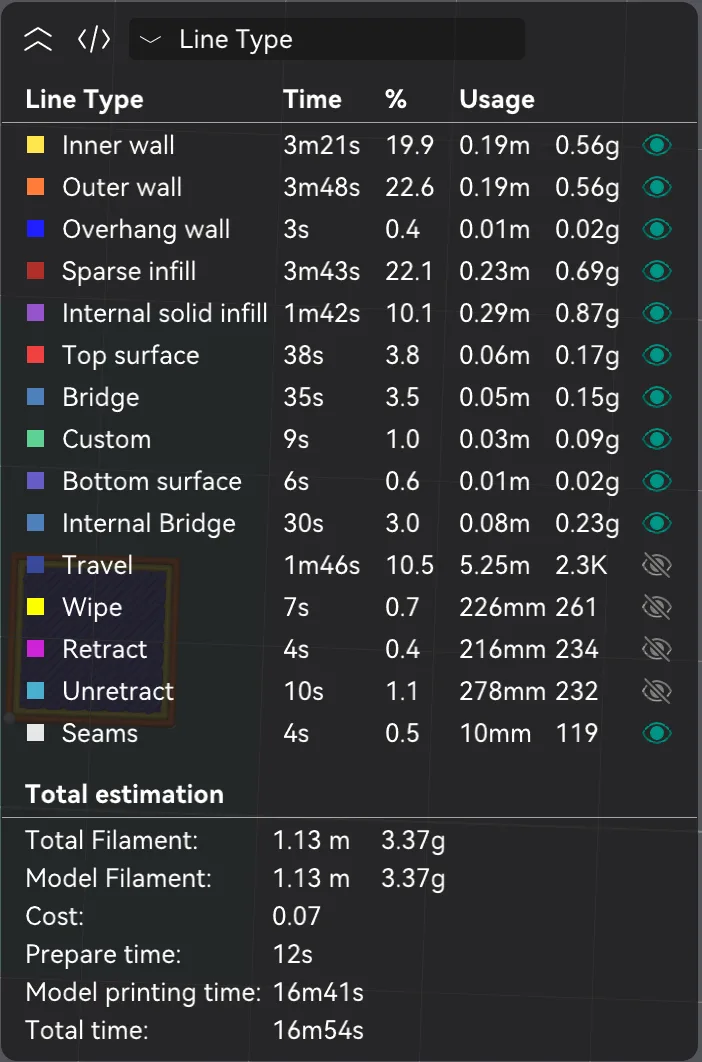
Task: Click the Line Type column header
Action: [84, 100]
